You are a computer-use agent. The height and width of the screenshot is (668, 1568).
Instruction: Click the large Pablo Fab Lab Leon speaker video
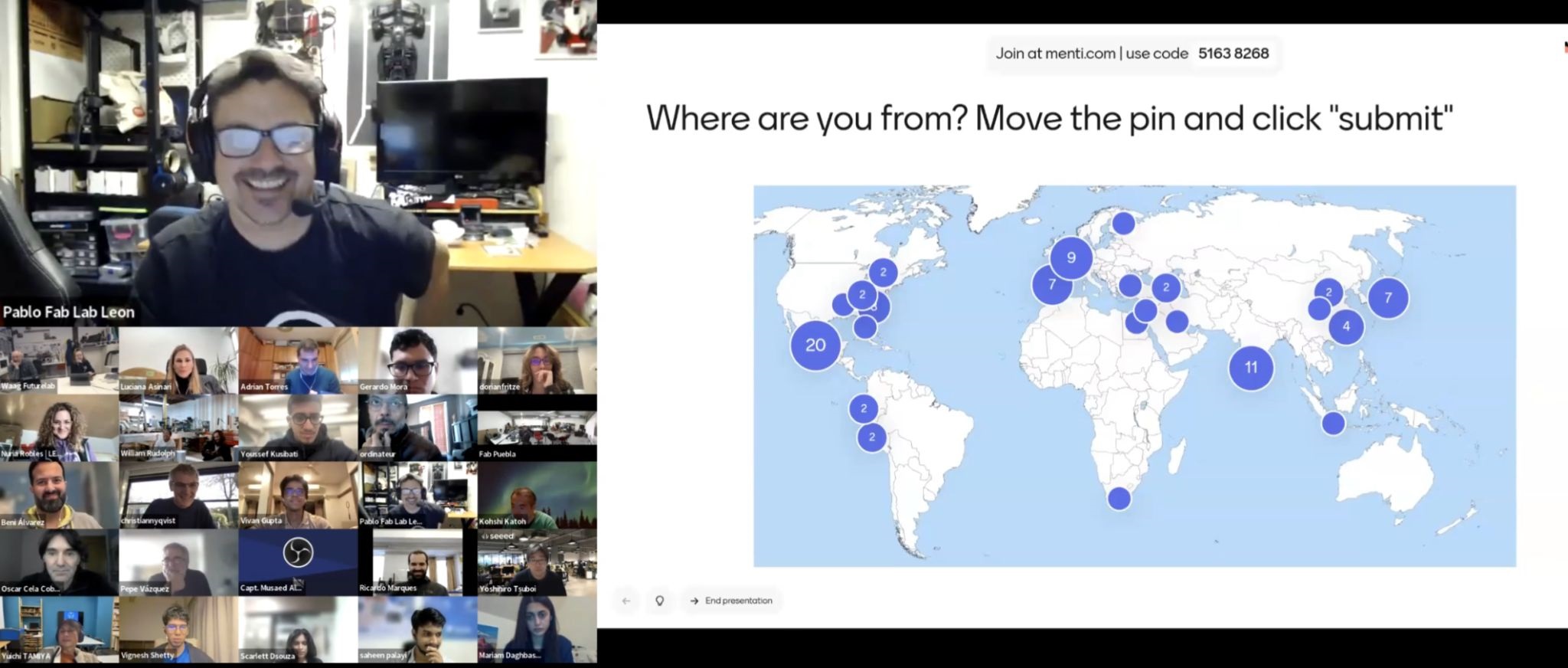298,163
